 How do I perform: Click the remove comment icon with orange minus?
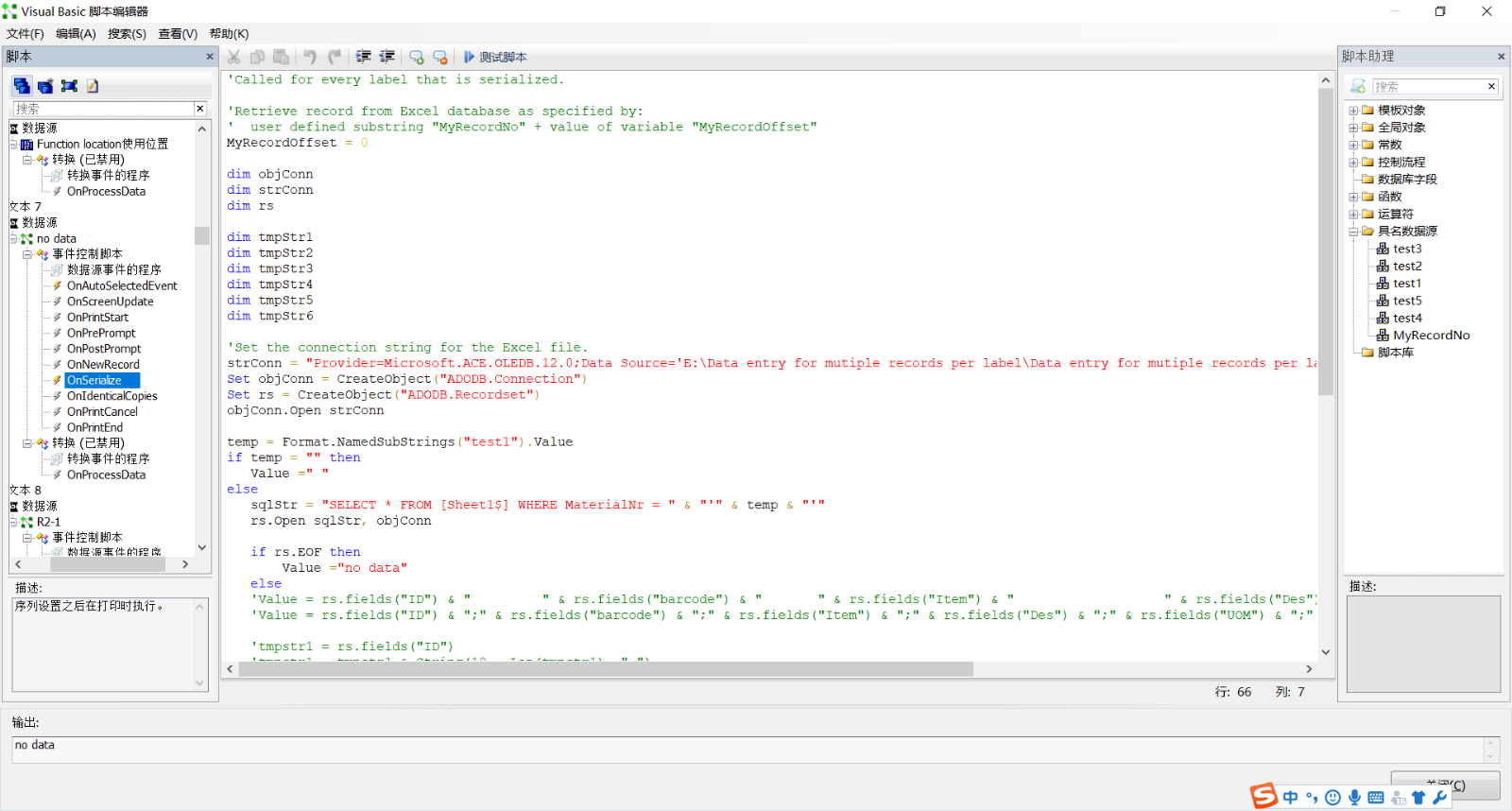439,58
